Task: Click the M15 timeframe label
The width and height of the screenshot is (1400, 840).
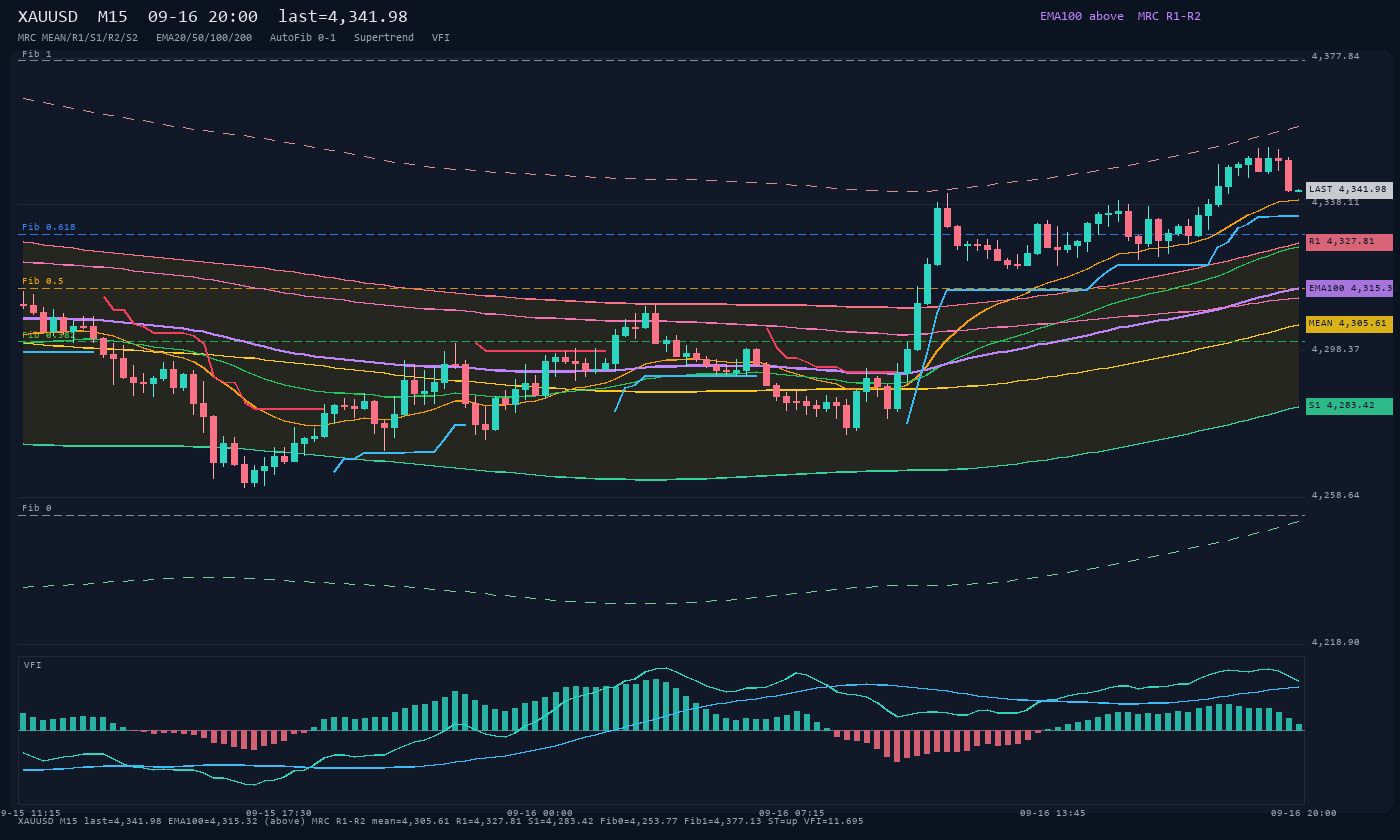Action: coord(112,16)
